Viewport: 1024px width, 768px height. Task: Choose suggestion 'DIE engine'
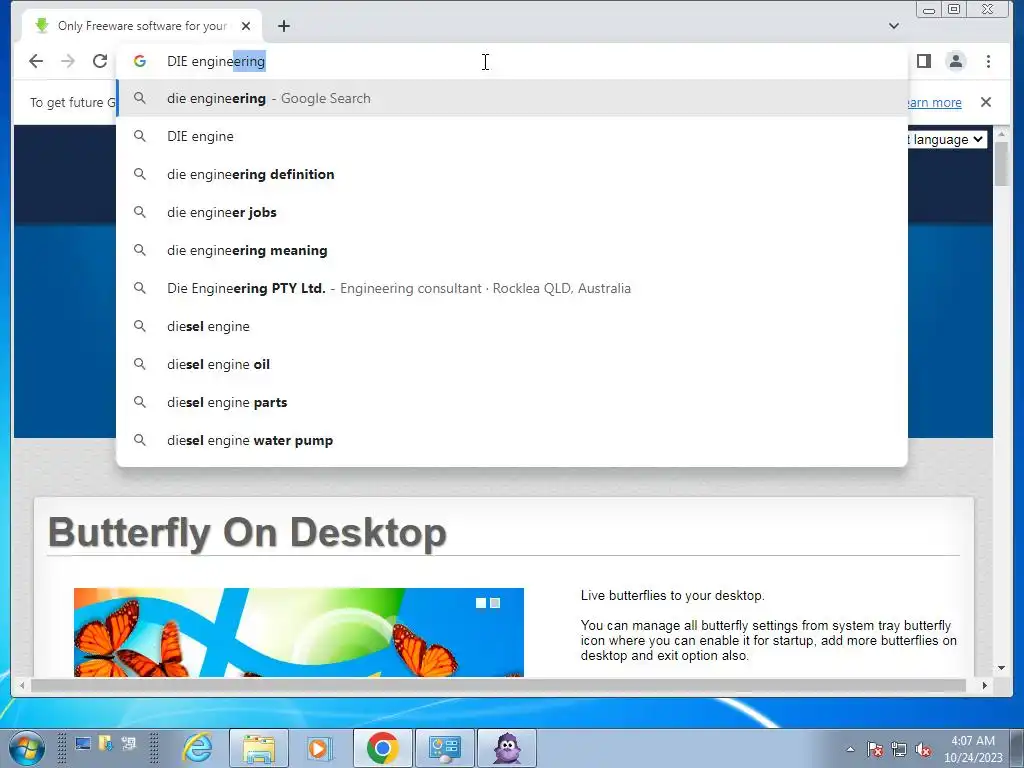(512, 136)
